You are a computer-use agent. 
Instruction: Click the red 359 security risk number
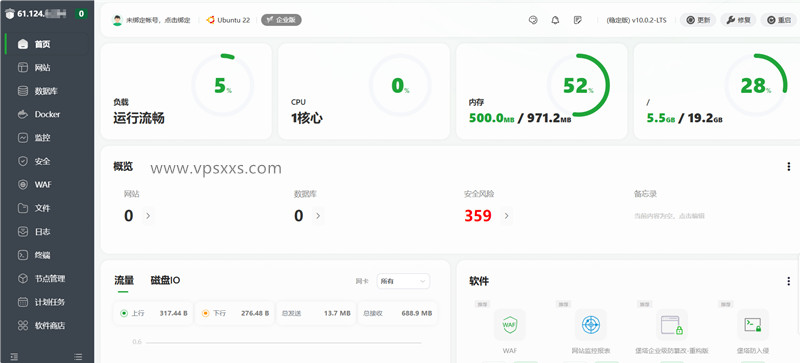click(x=478, y=216)
